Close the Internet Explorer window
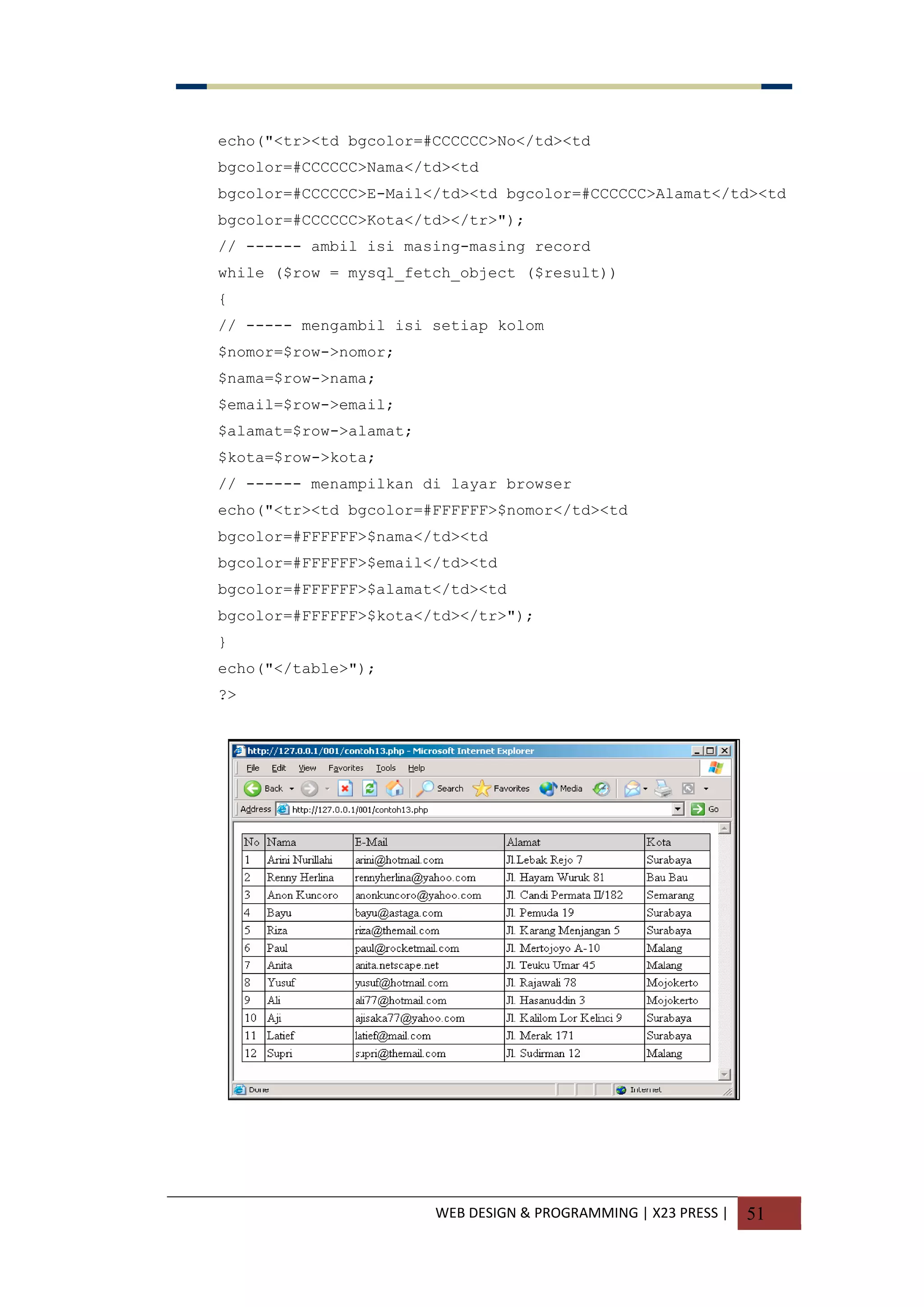Screen dimensions: 924x1307 click(x=724, y=751)
